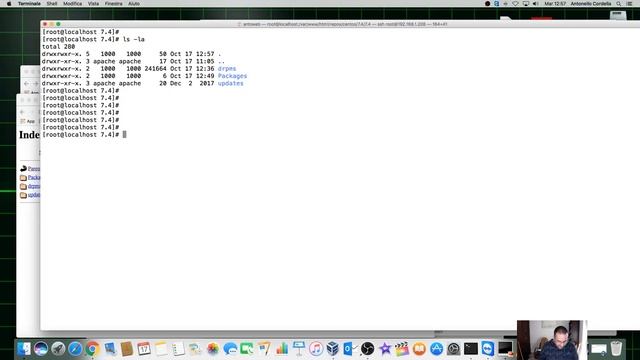Open Photos app in the Dock
This screenshot has height=360, width=640.
pyautogui.click(x=213, y=349)
